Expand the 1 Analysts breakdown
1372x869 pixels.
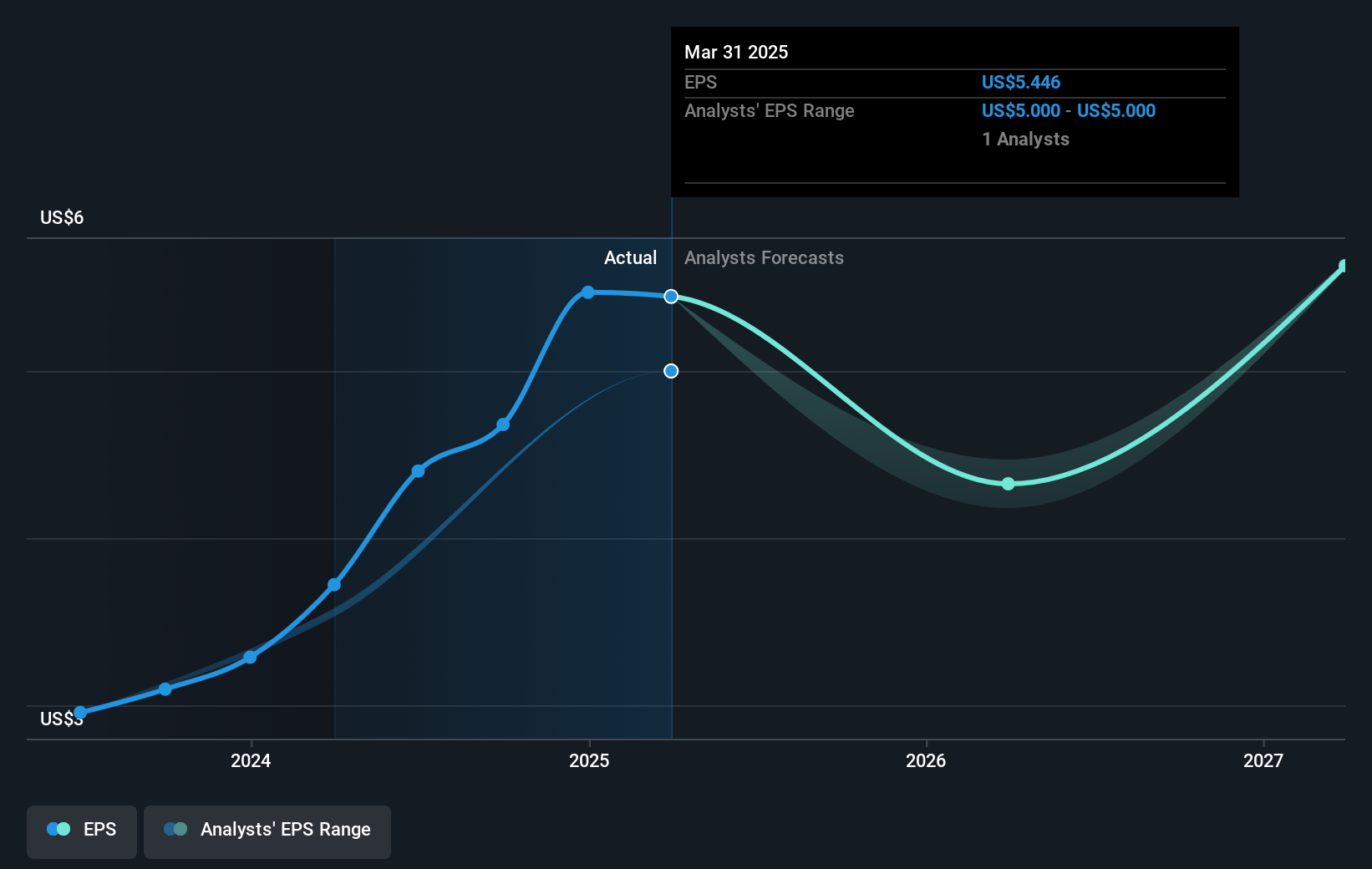click(x=1024, y=140)
